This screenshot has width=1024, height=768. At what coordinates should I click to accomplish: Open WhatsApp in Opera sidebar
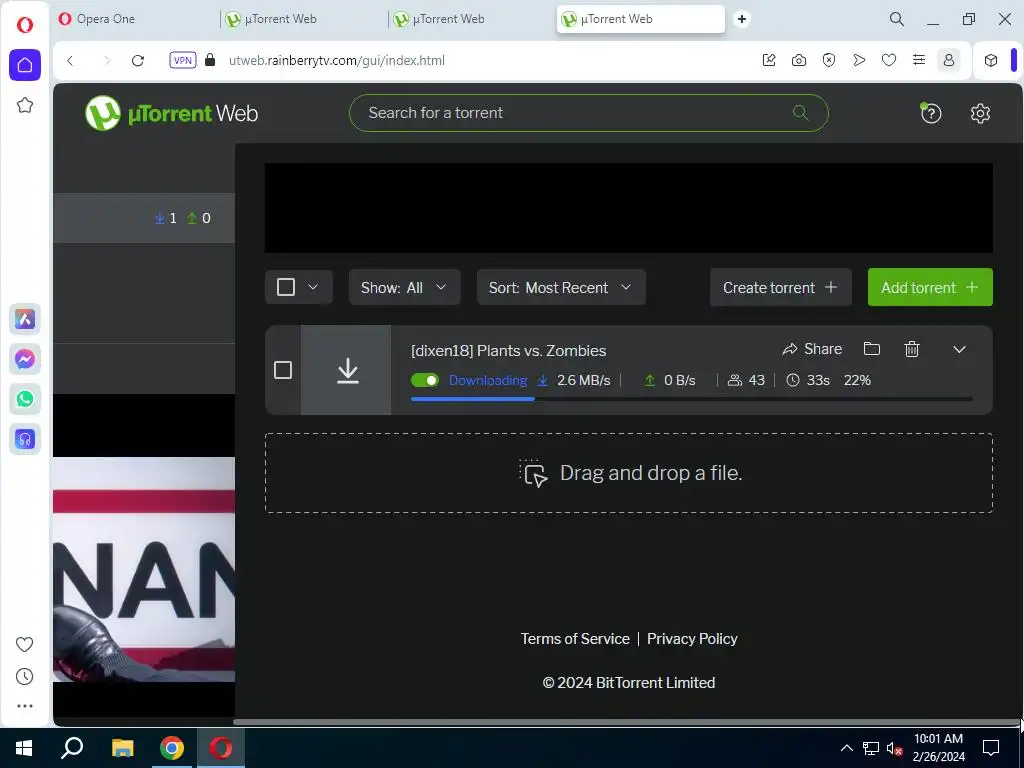[25, 399]
